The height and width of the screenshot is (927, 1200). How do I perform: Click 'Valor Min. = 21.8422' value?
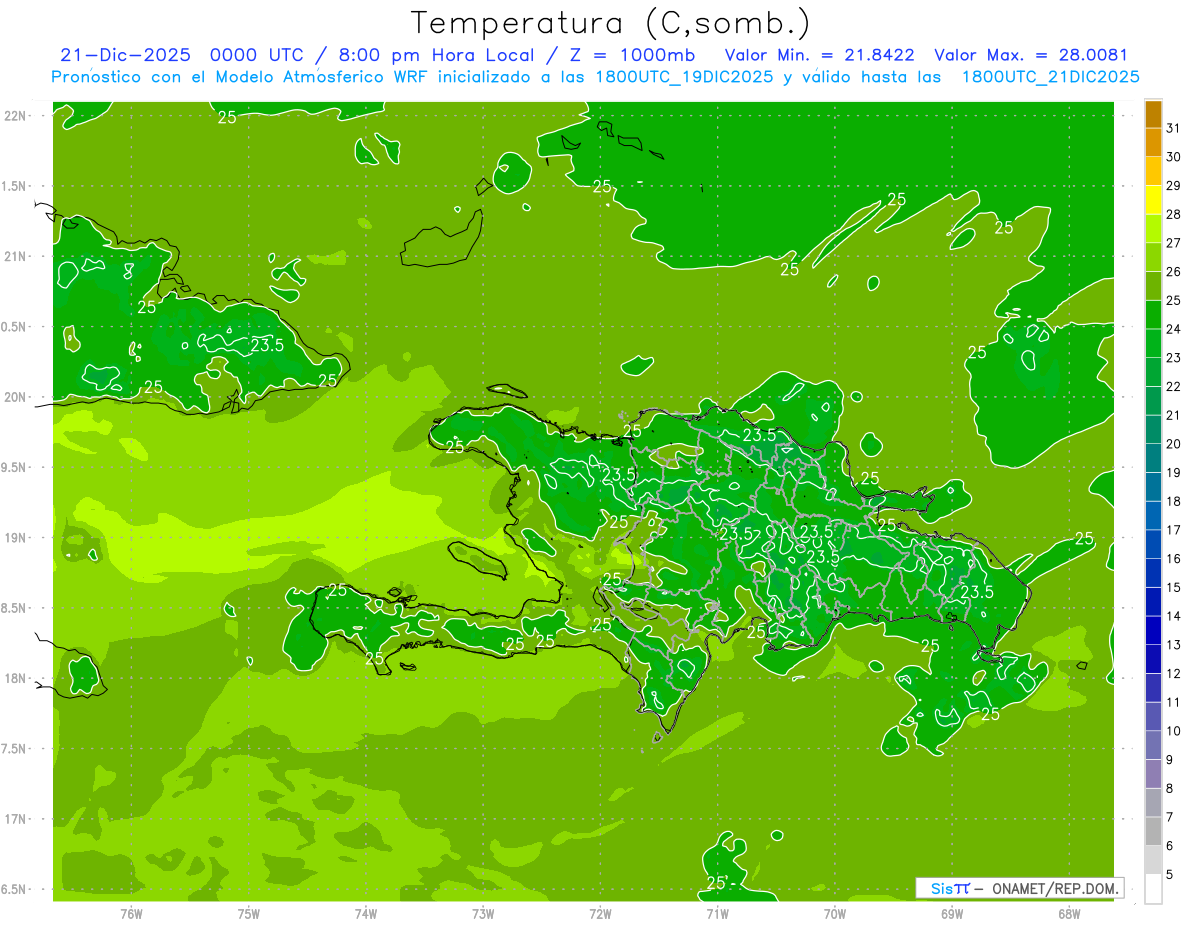click(x=819, y=55)
